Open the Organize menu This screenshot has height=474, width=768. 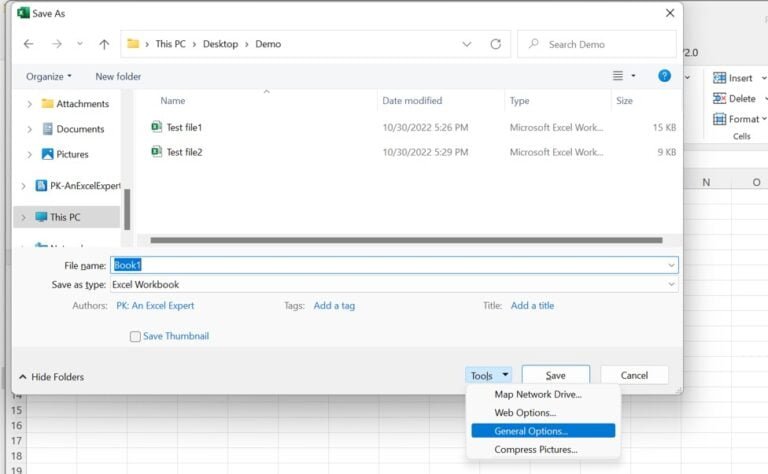coord(48,76)
